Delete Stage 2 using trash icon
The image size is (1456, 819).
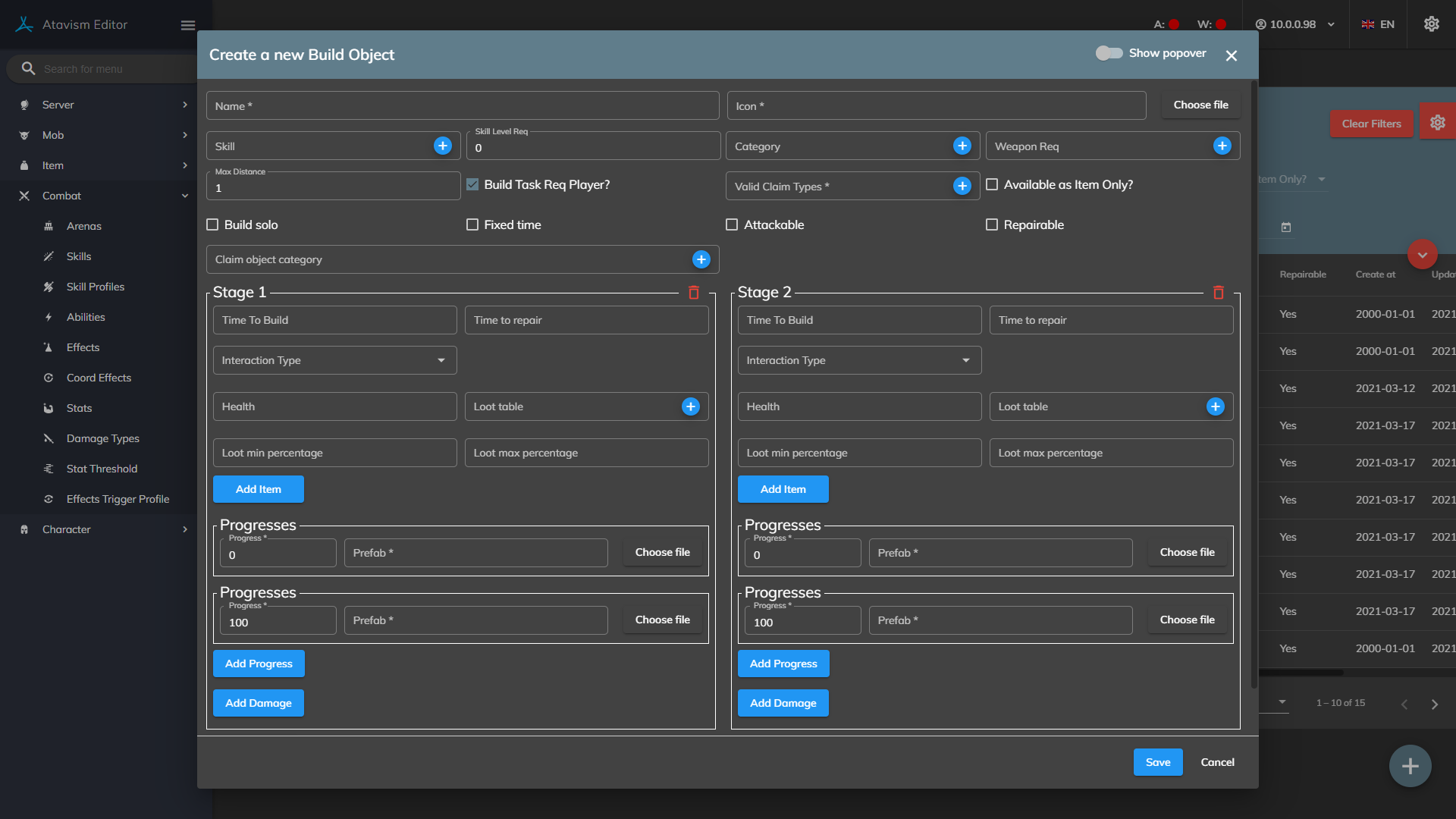click(1218, 293)
